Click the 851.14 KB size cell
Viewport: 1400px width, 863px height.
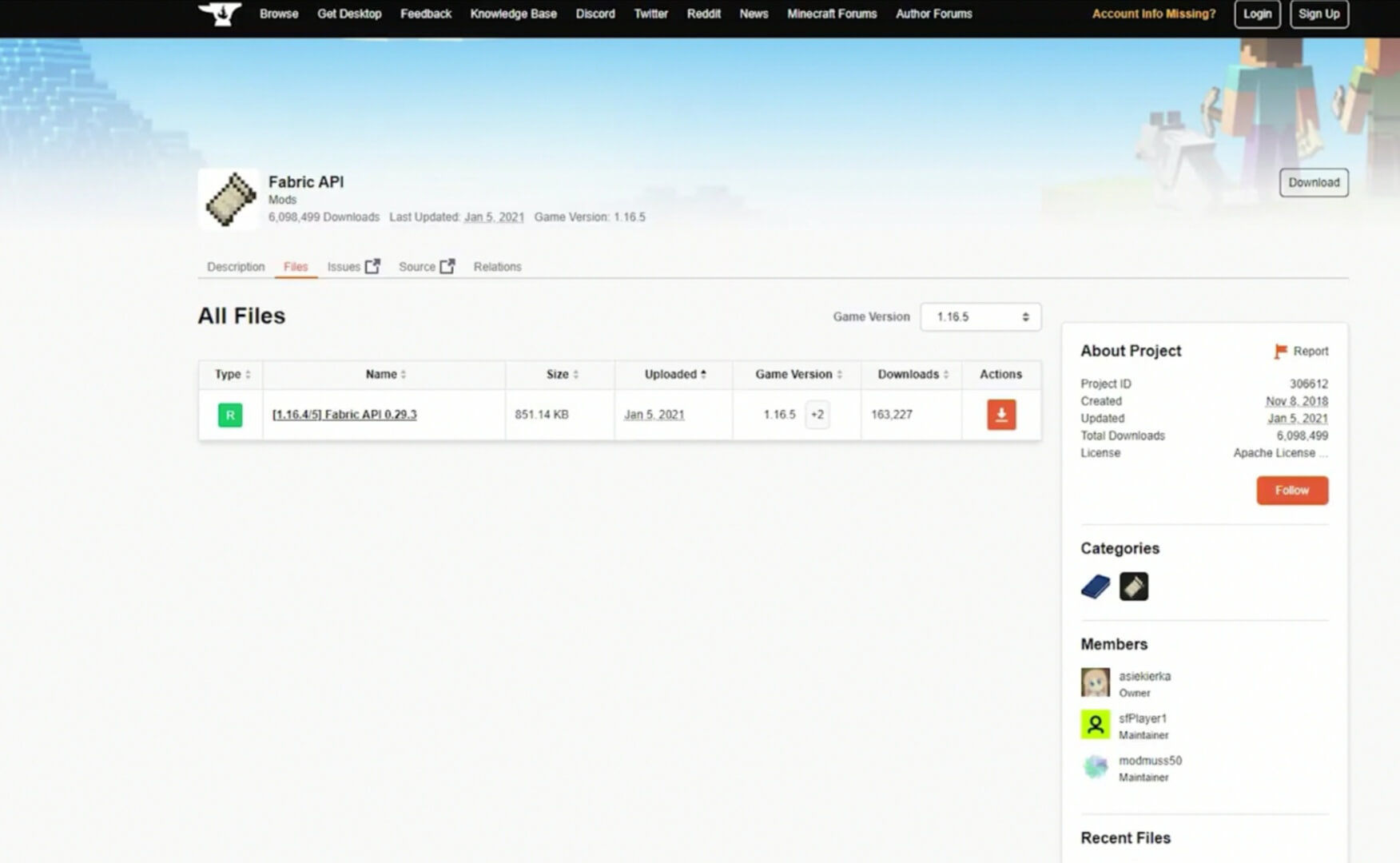pyautogui.click(x=542, y=415)
